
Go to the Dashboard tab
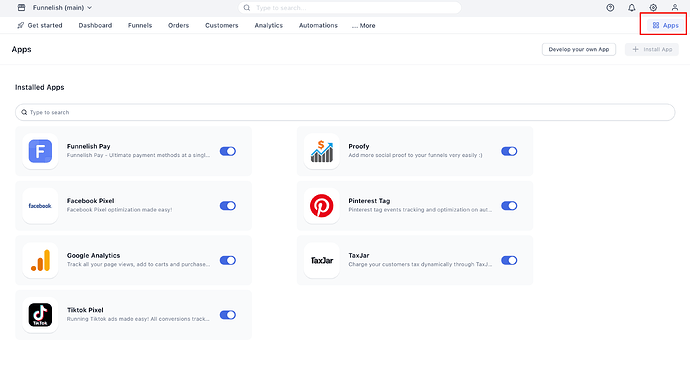click(95, 26)
